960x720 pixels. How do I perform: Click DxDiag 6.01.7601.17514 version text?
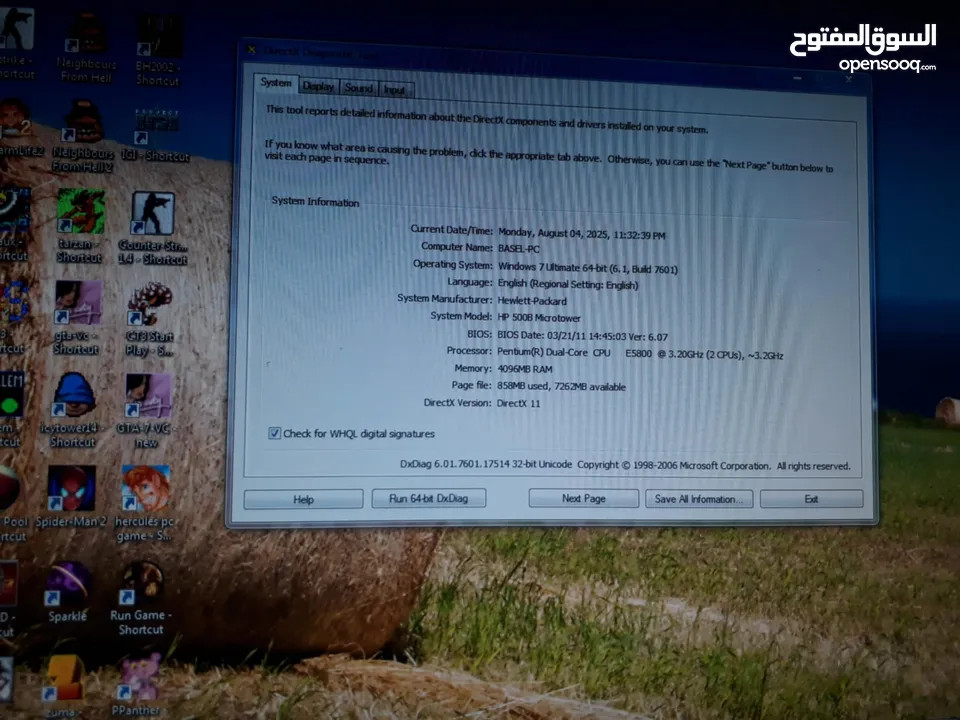tap(486, 464)
